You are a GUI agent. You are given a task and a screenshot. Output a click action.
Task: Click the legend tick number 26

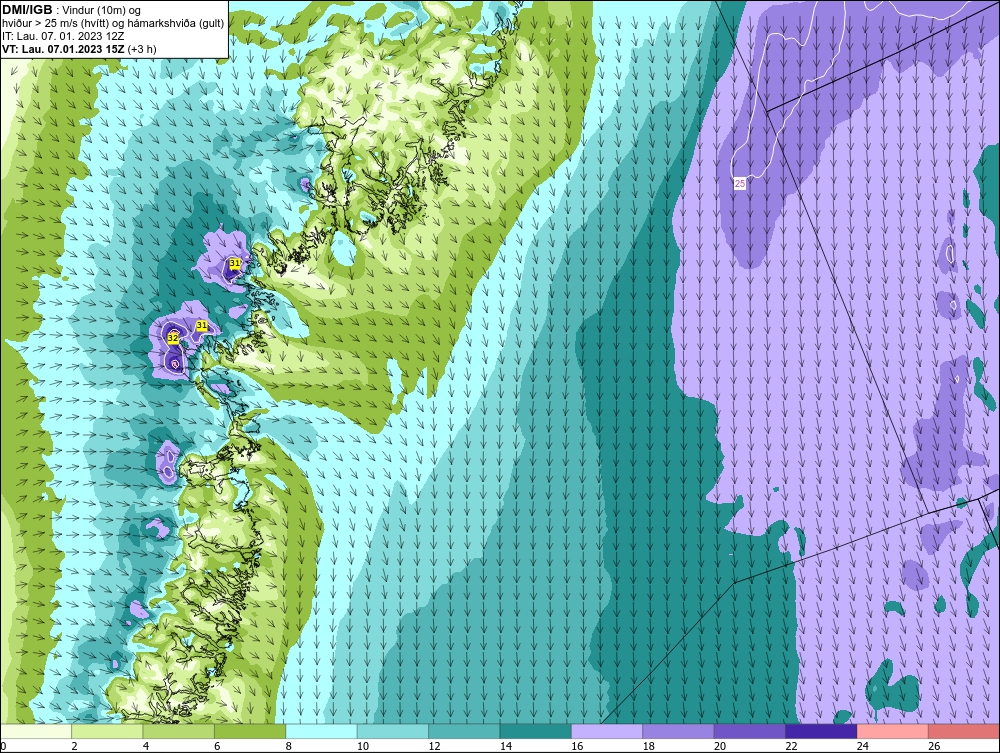934,746
